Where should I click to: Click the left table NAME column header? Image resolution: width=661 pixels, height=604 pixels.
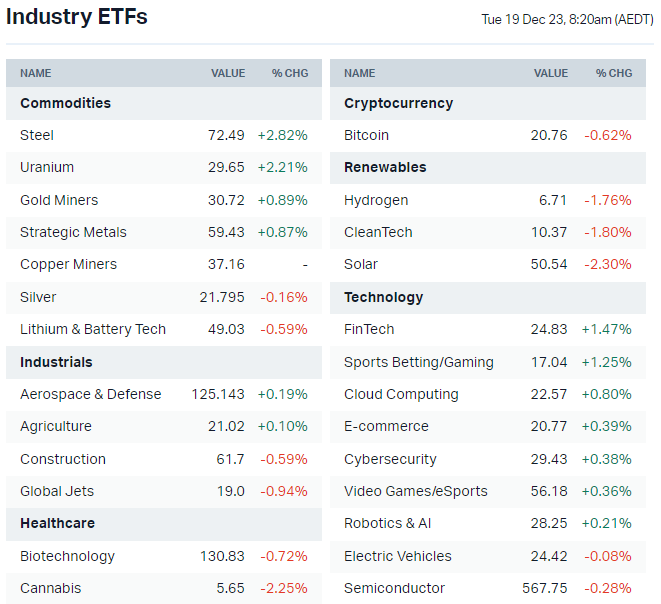(35, 73)
